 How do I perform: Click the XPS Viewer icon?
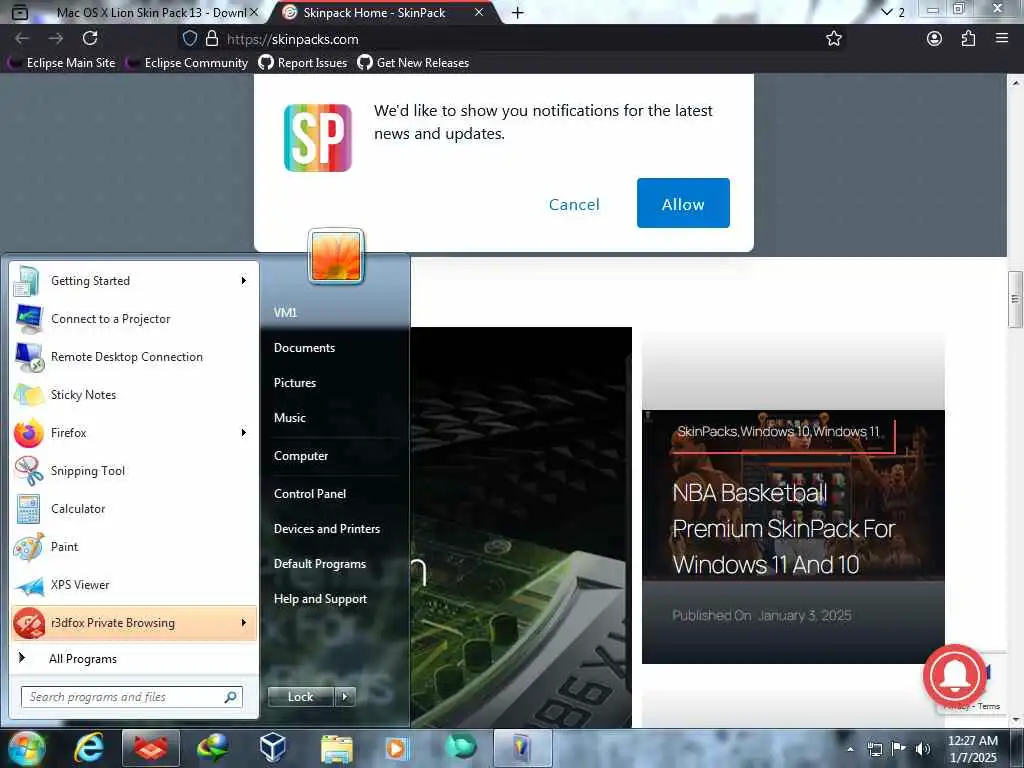click(29, 585)
